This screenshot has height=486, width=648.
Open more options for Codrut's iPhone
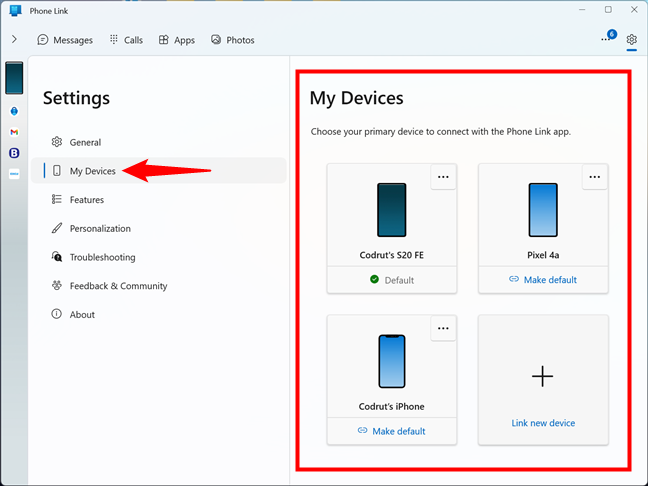pyautogui.click(x=443, y=328)
